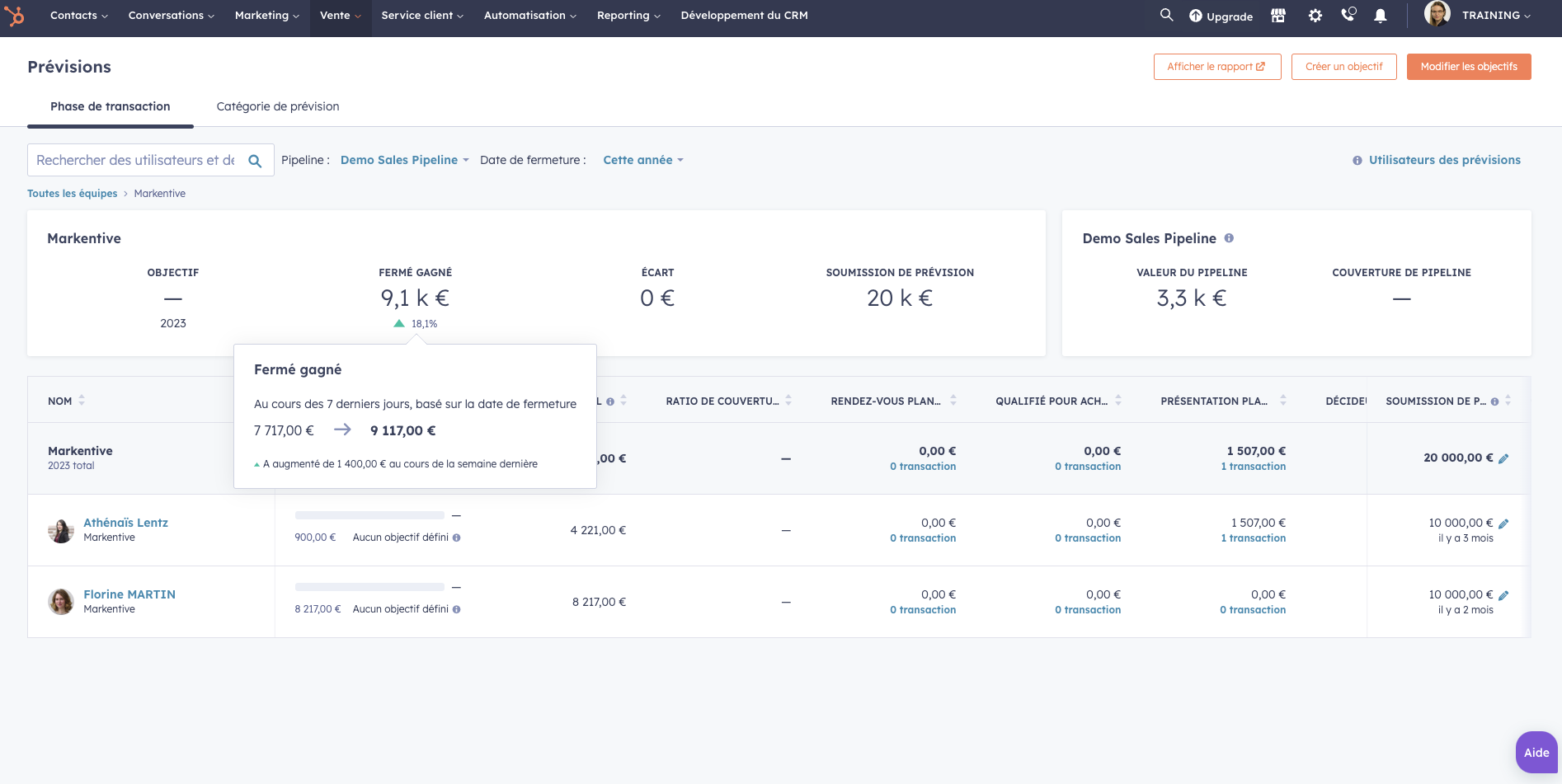
Task: Click info icon next to Utilisateurs des prévisions
Action: 1357,161
